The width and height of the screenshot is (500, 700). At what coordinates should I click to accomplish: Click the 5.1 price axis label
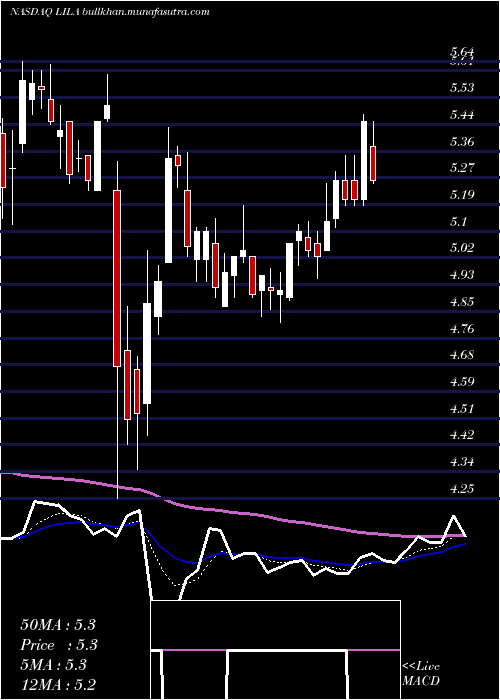pyautogui.click(x=459, y=221)
